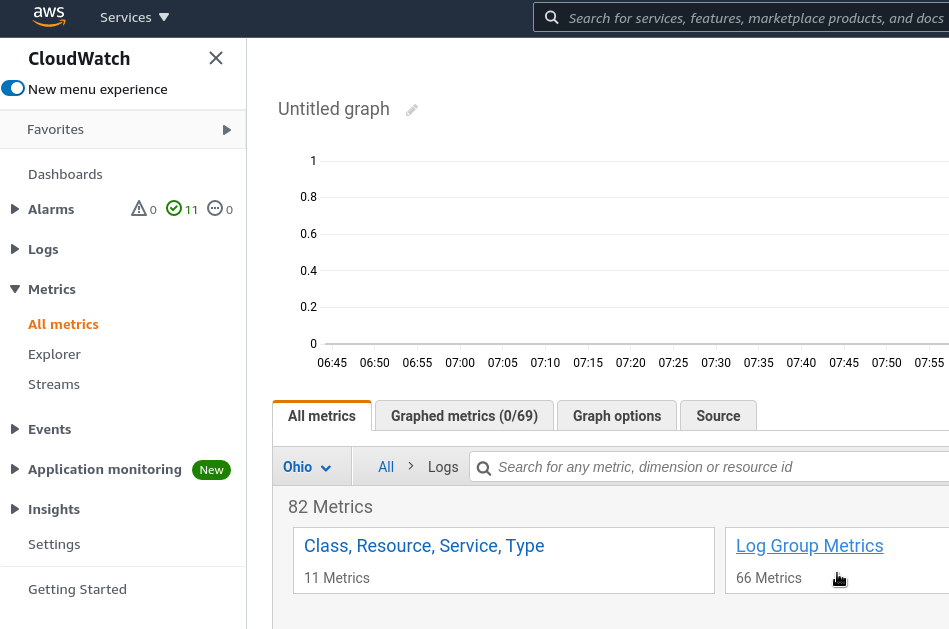Viewport: 949px width, 629px height.
Task: Click the alarm warning triangle icon
Action: coord(139,209)
